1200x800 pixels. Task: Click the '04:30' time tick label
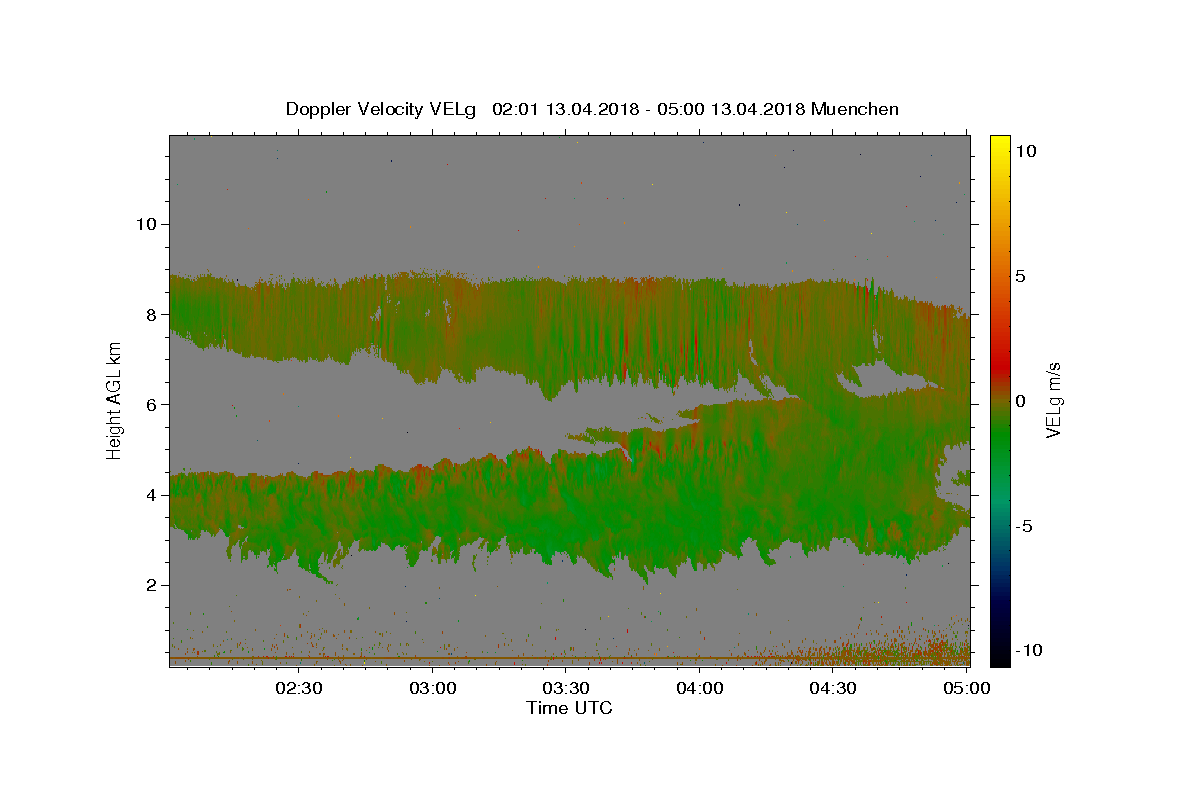pyautogui.click(x=833, y=688)
